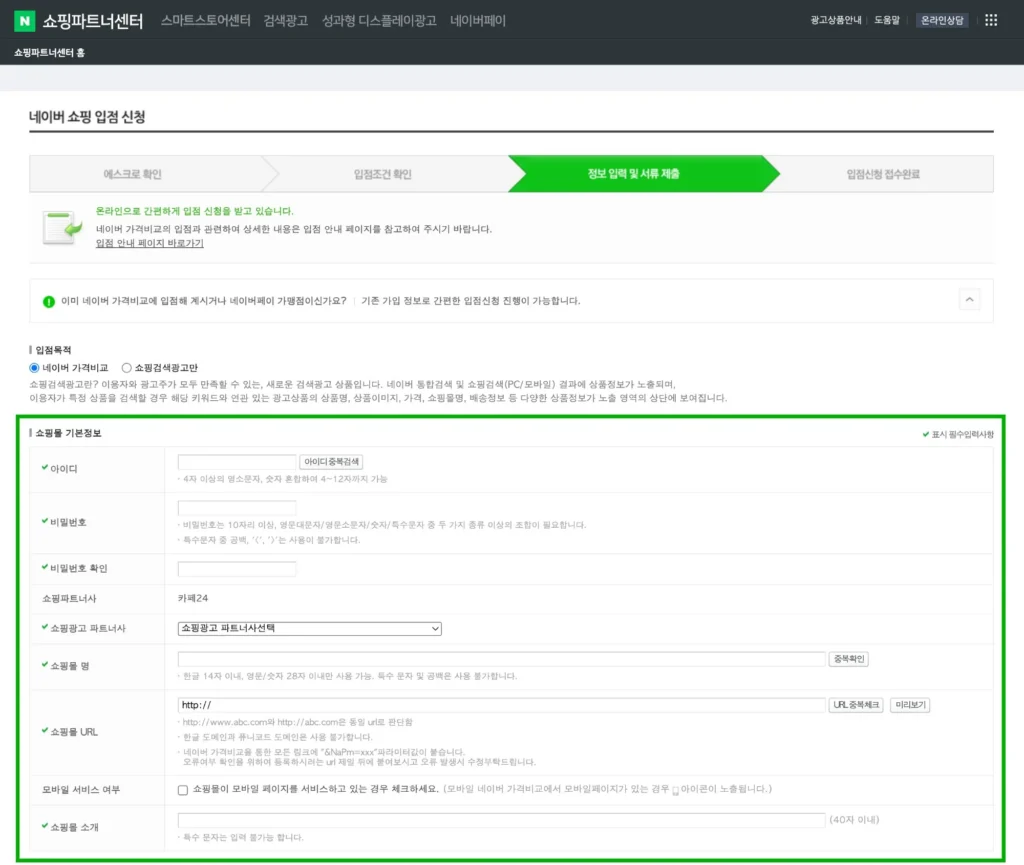Open 스마트스토어센터 in the top menu
This screenshot has width=1024, height=865.
pos(205,20)
